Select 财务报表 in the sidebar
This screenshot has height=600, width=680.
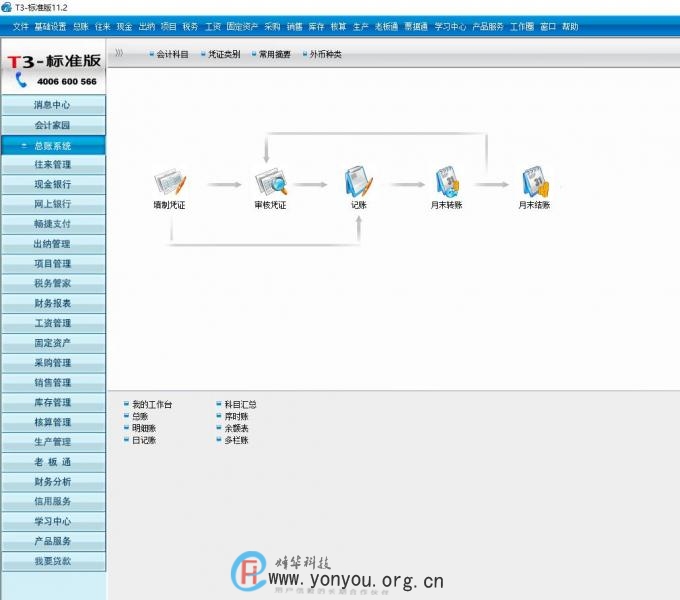click(x=53, y=303)
